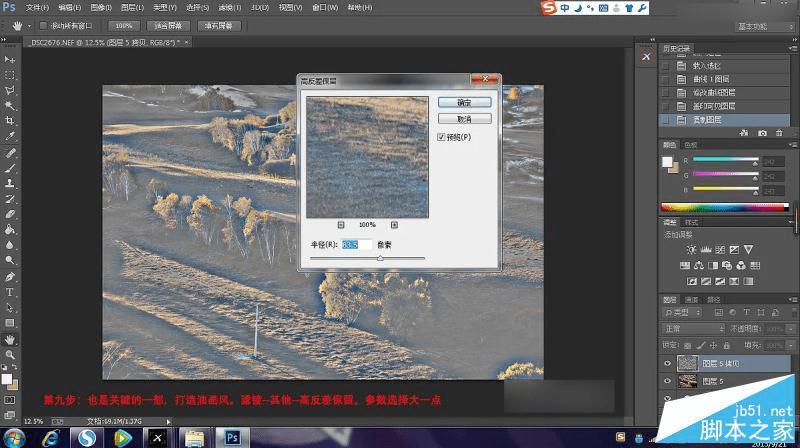This screenshot has width=800, height=448.
Task: Confirm the High Pass dialog with the OK button
Action: pos(464,103)
